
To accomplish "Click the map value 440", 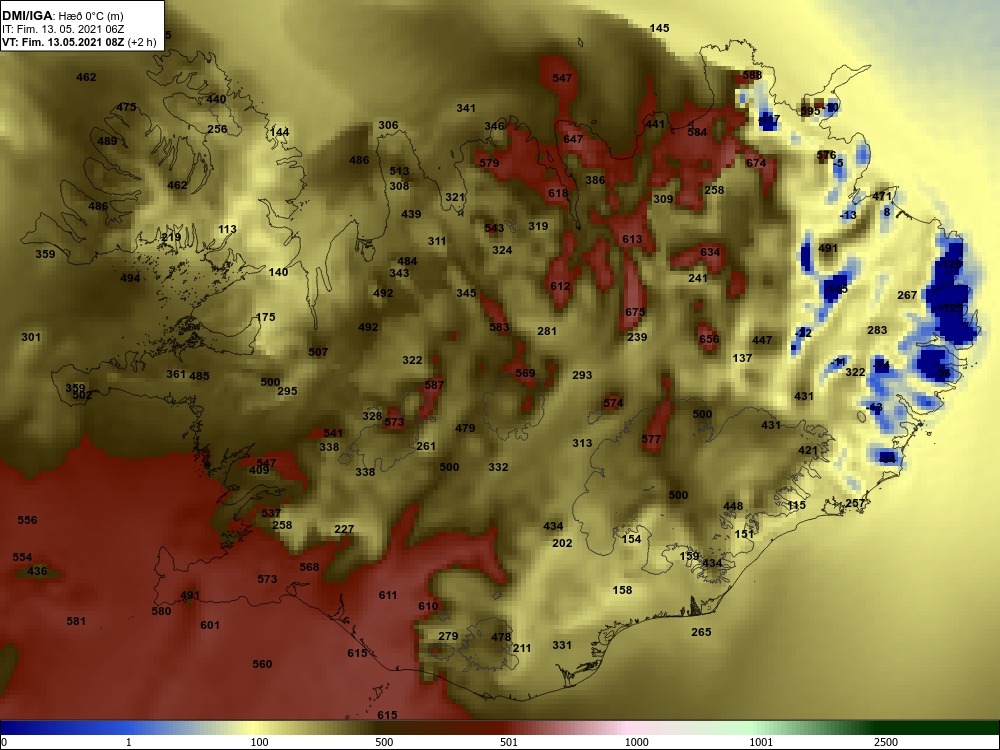I will click(x=216, y=99).
